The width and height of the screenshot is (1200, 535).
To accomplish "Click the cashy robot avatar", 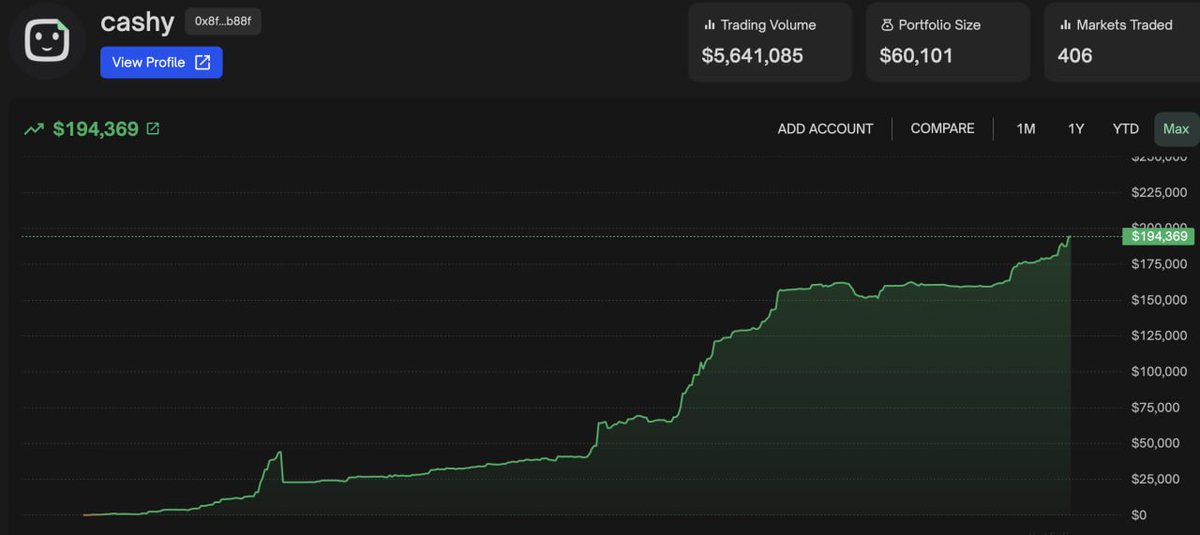I will (47, 43).
